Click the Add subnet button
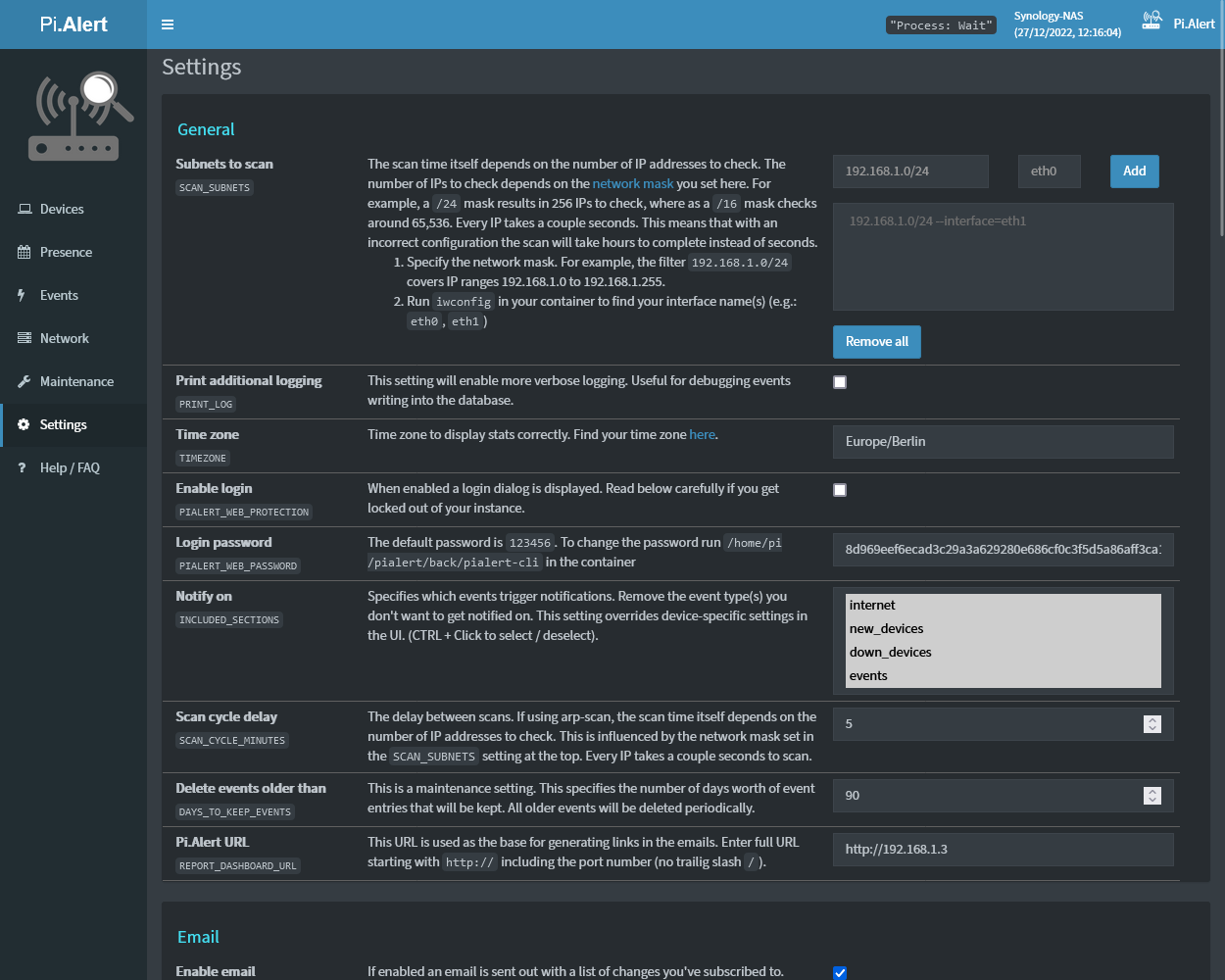Screen dimensions: 1225x980 [x=1134, y=171]
